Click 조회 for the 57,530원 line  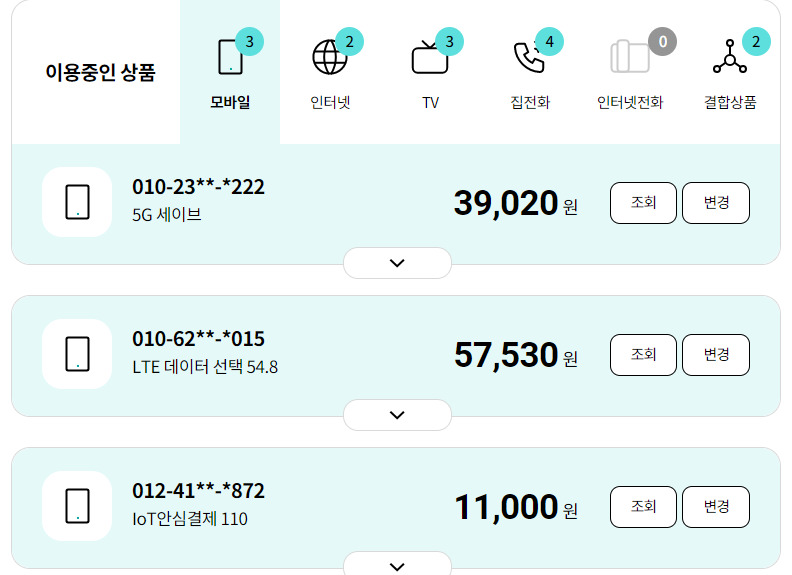(x=643, y=355)
